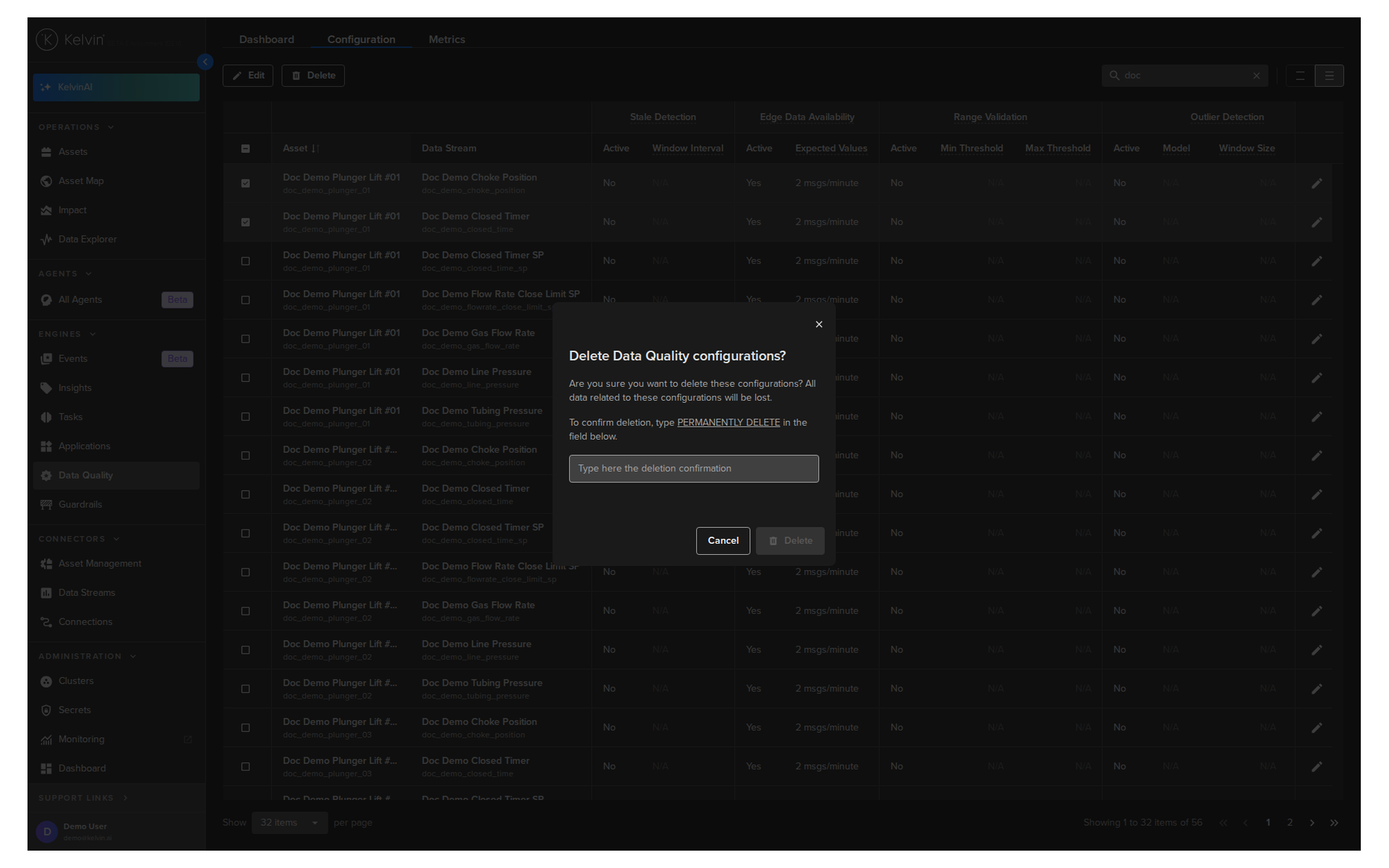This screenshot has width=1389, height=868.
Task: Open Data Explorer in the sidebar
Action: [116, 239]
